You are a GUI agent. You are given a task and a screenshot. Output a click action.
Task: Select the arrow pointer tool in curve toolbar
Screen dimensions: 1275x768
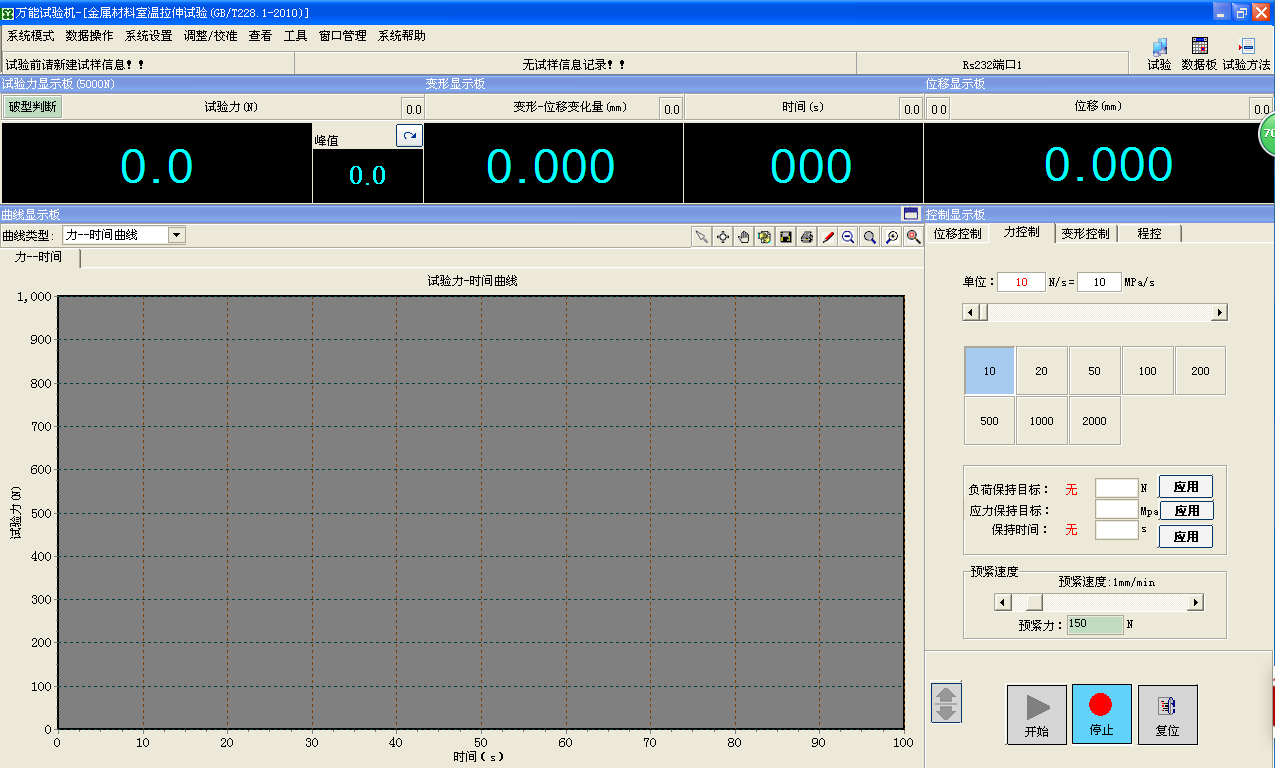tap(702, 237)
